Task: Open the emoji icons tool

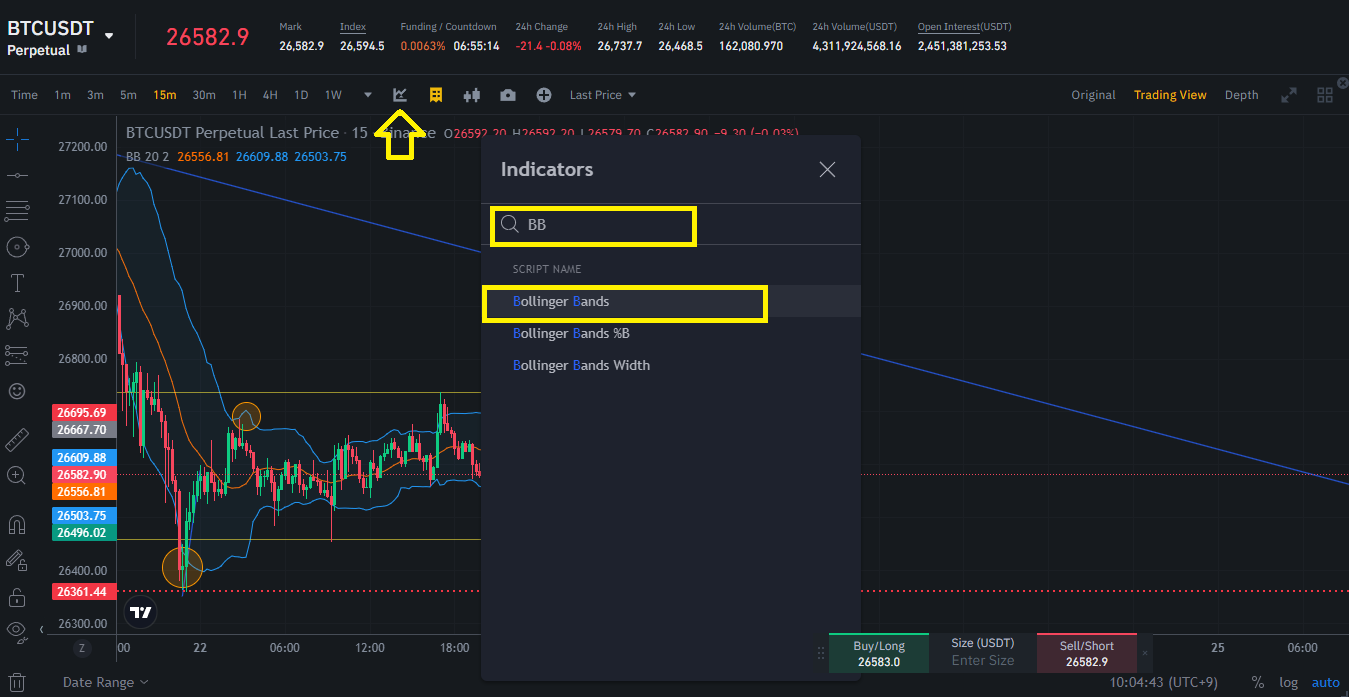Action: tap(17, 390)
